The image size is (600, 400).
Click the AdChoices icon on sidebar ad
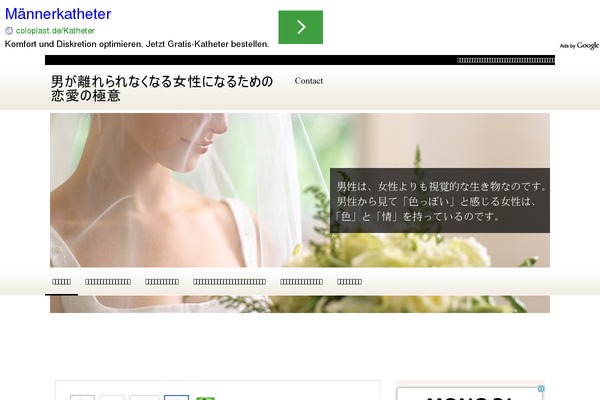click(541, 389)
